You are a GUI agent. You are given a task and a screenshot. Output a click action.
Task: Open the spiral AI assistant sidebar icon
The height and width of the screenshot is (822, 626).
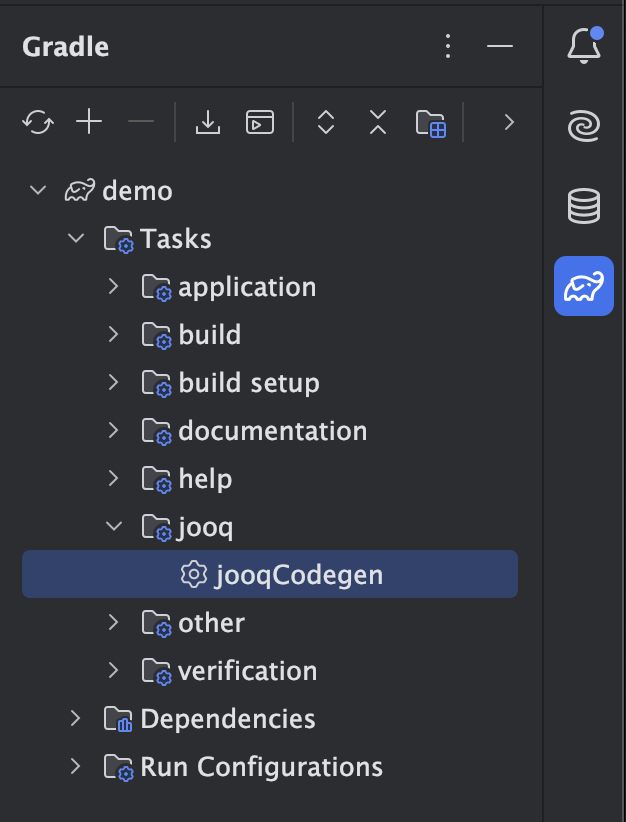coord(584,126)
